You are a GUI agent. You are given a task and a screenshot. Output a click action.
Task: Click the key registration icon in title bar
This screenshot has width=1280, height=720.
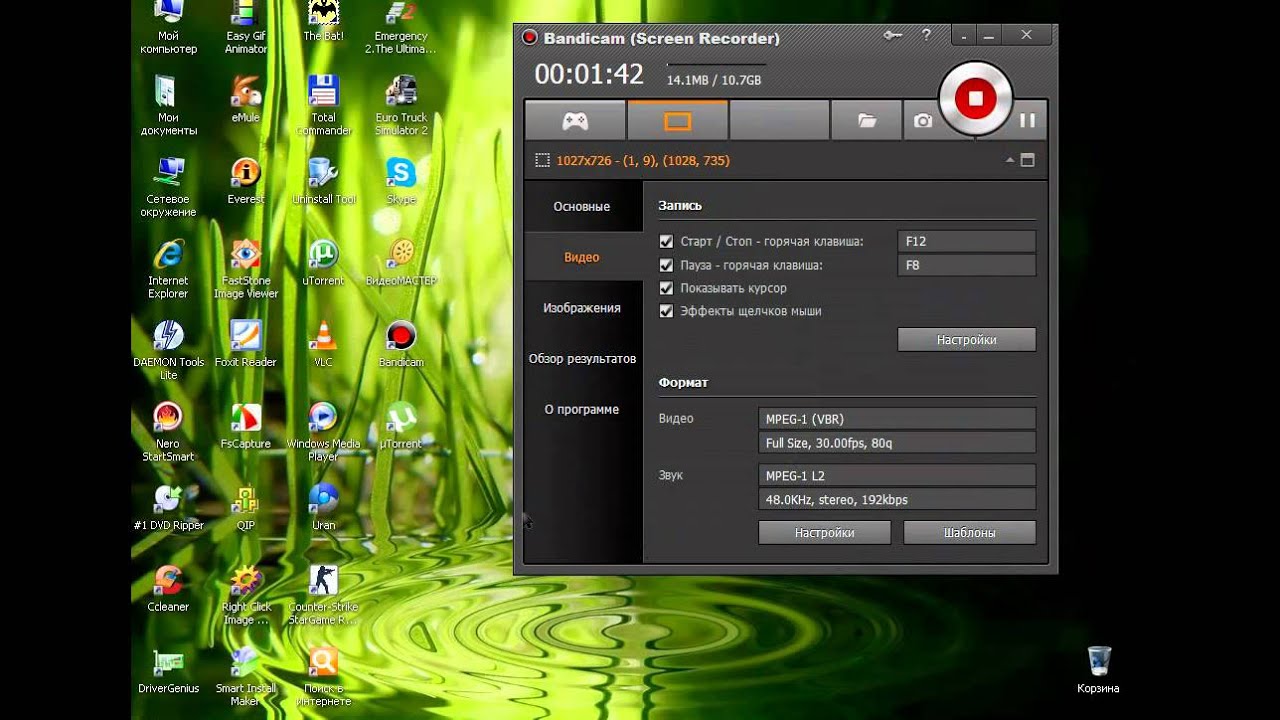(x=893, y=35)
